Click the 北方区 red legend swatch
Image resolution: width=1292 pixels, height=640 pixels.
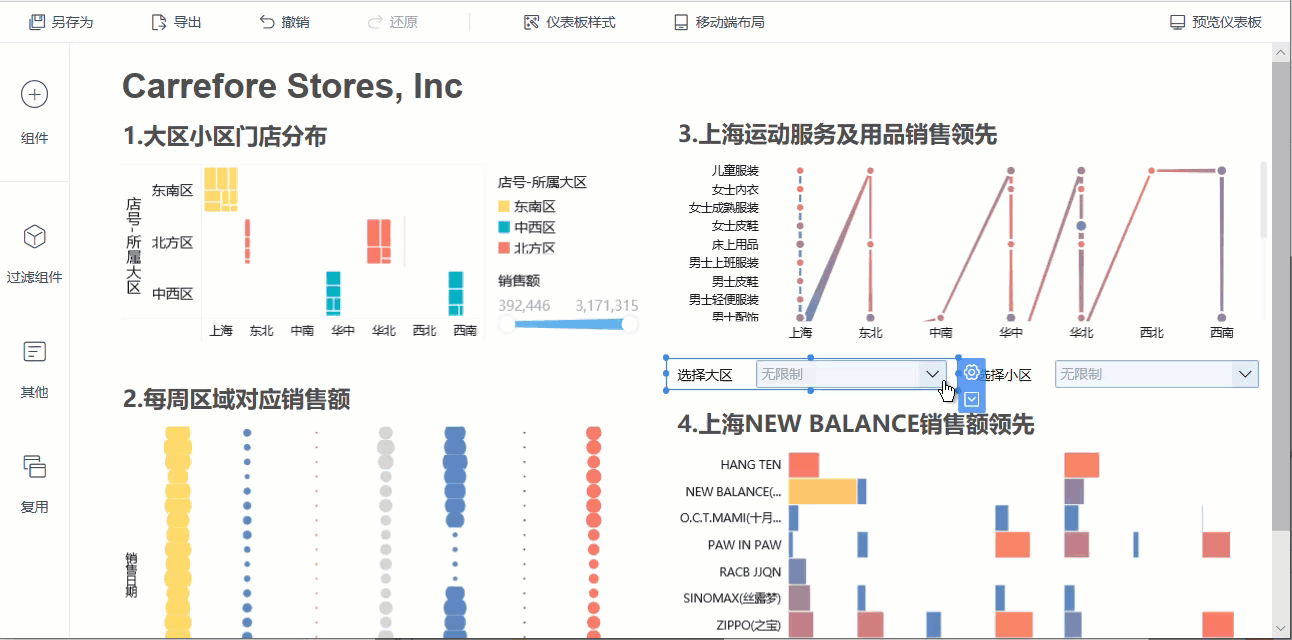504,248
